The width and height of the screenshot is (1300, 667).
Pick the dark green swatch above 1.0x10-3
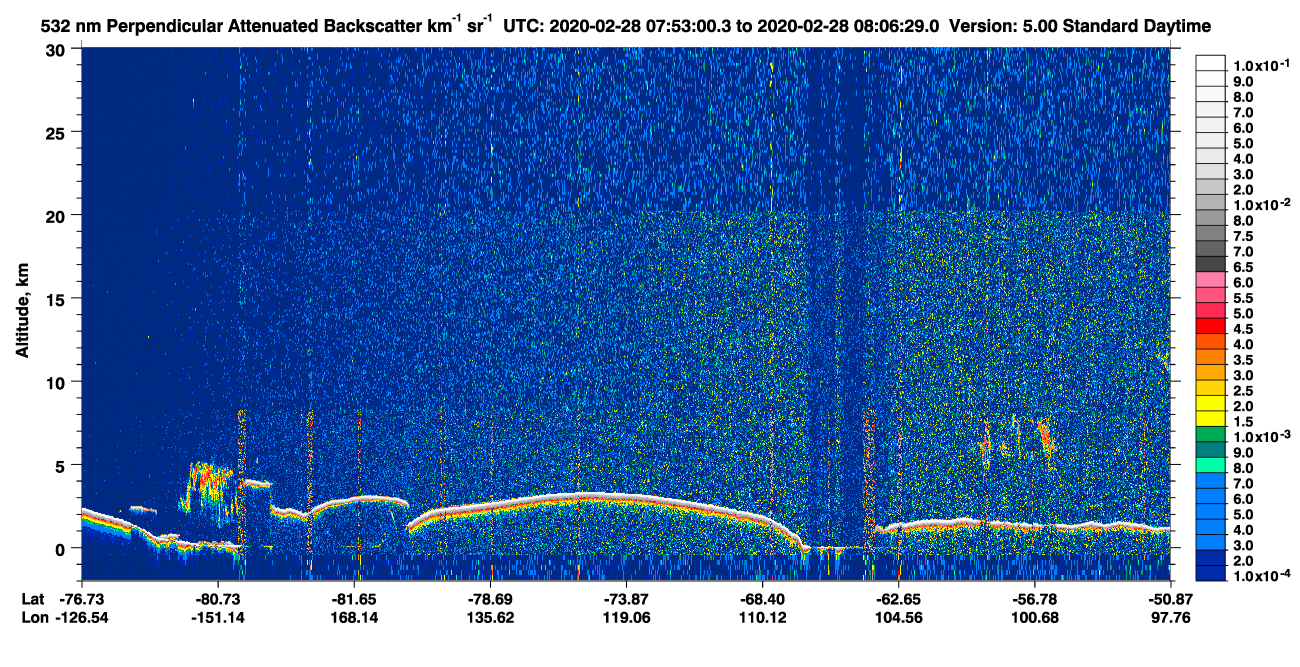point(1211,434)
